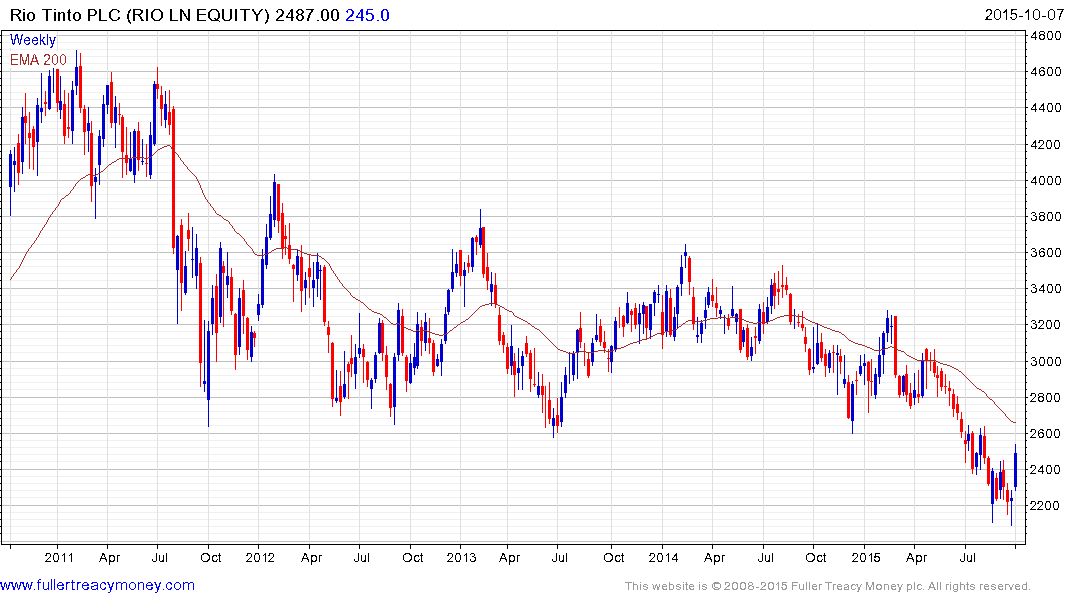Click the 3200 price axis label
Viewport: 1075px width, 600px height.
(x=1046, y=325)
